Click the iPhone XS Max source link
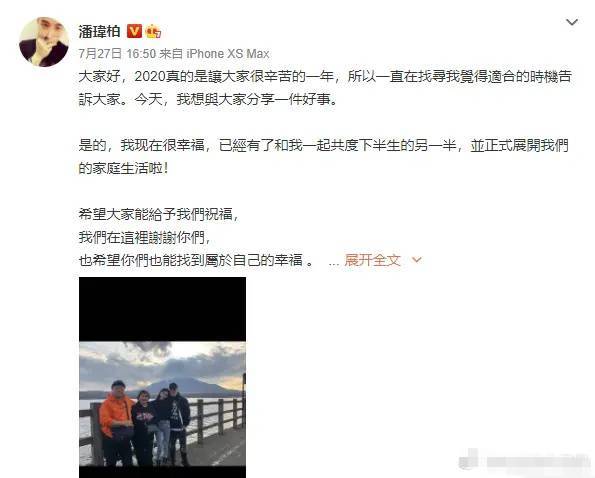595x478 pixels. click(x=228, y=54)
